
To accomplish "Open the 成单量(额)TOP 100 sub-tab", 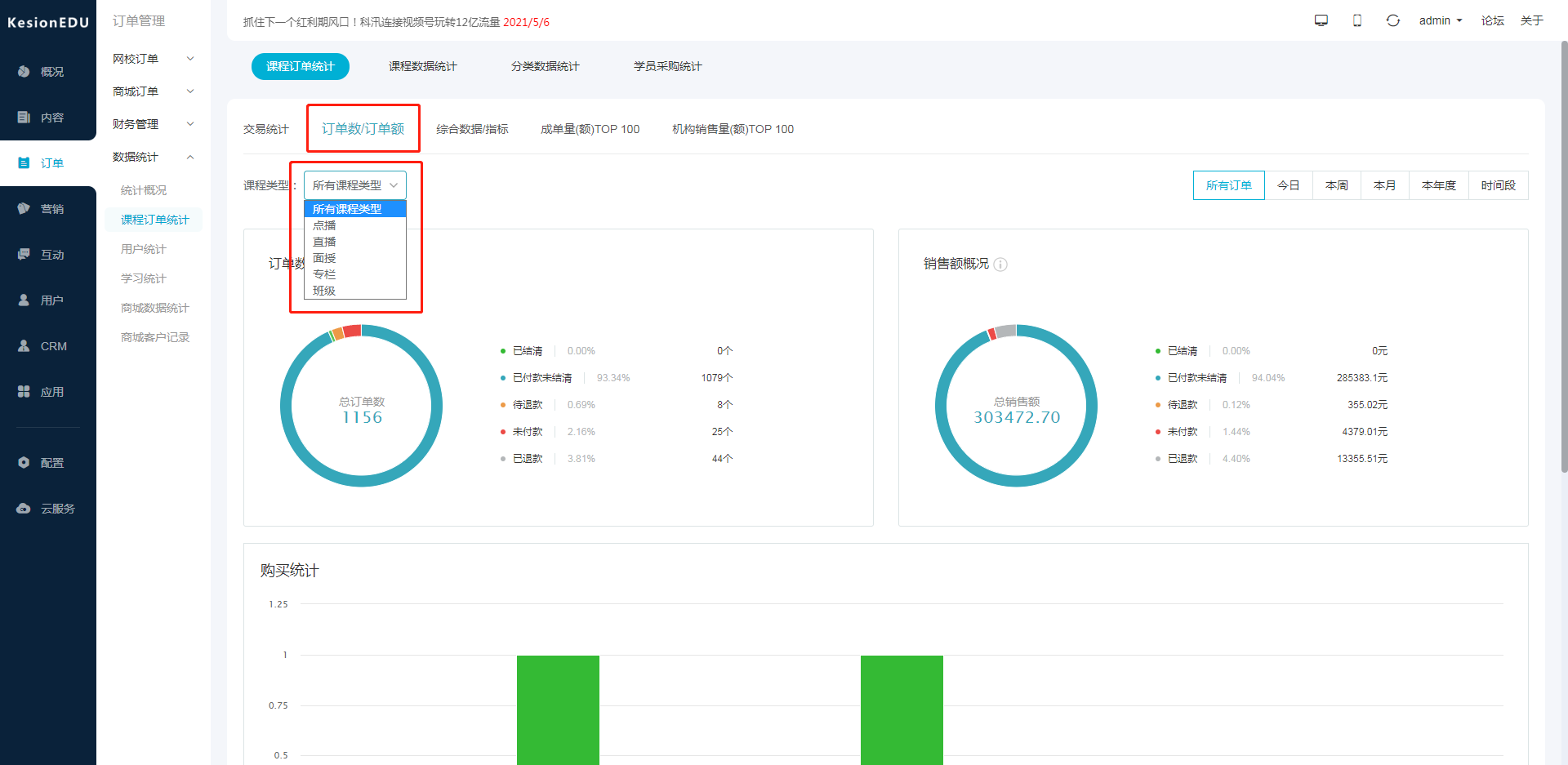I will (590, 129).
